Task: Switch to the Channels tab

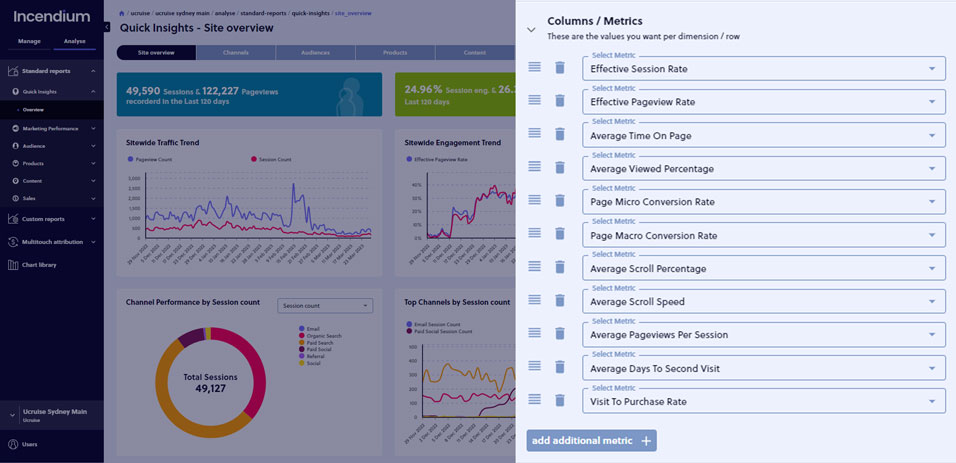Action: [x=236, y=52]
